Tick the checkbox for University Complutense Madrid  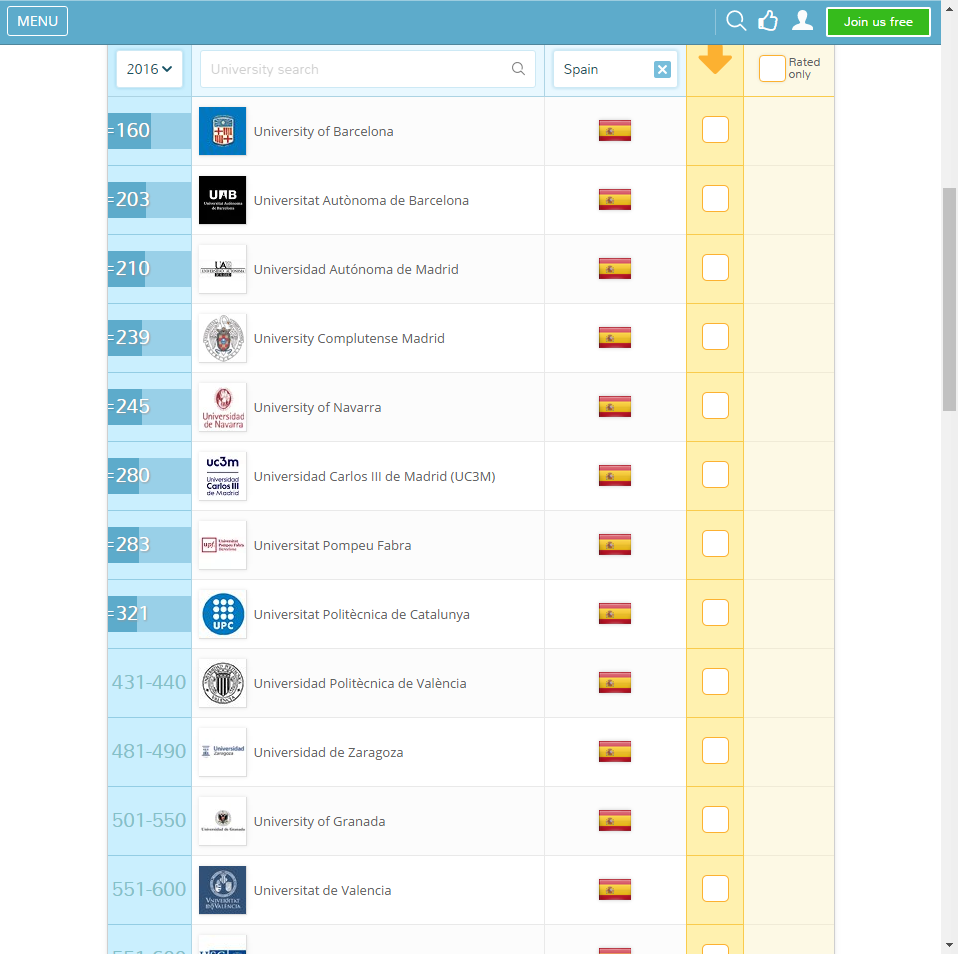pos(715,337)
